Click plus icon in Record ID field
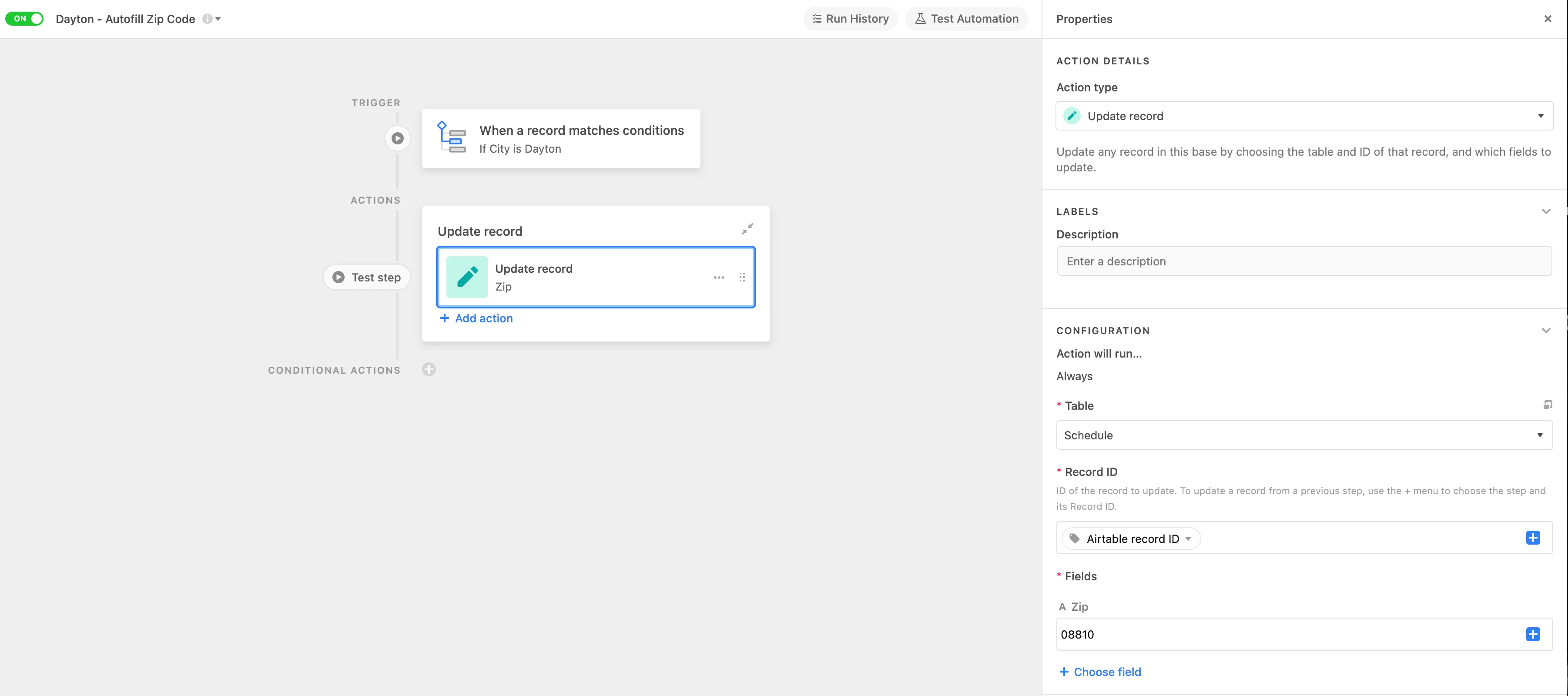Viewport: 1568px width, 696px height. pos(1533,538)
